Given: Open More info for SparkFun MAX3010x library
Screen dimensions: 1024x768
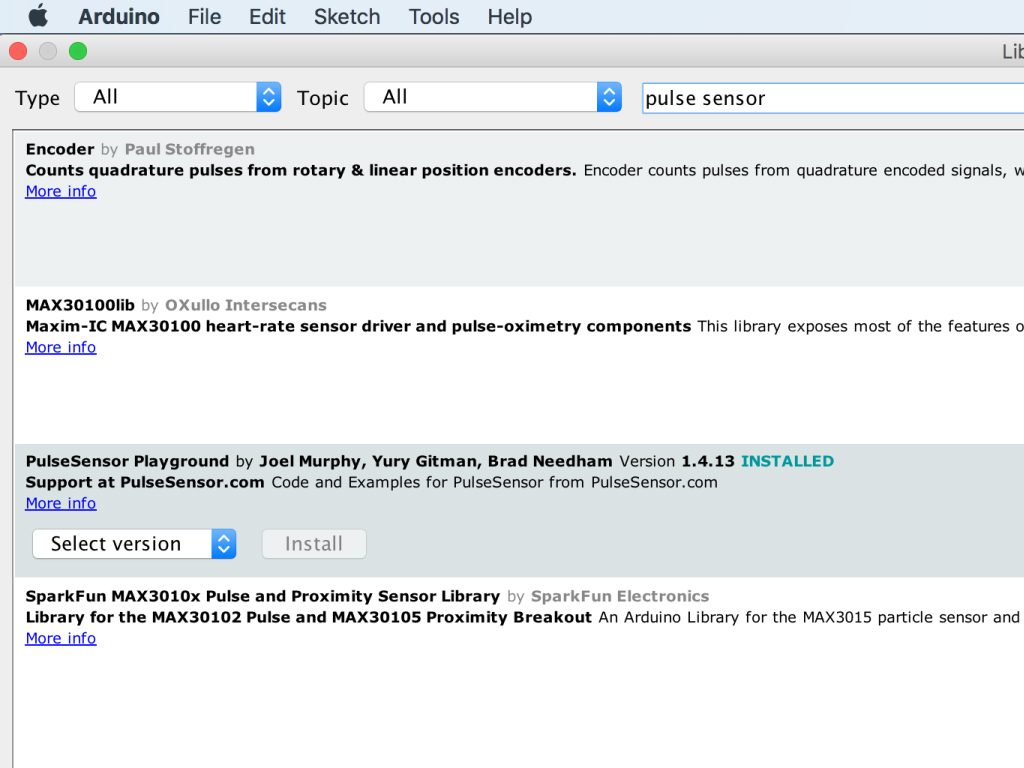Looking at the screenshot, I should [x=61, y=638].
